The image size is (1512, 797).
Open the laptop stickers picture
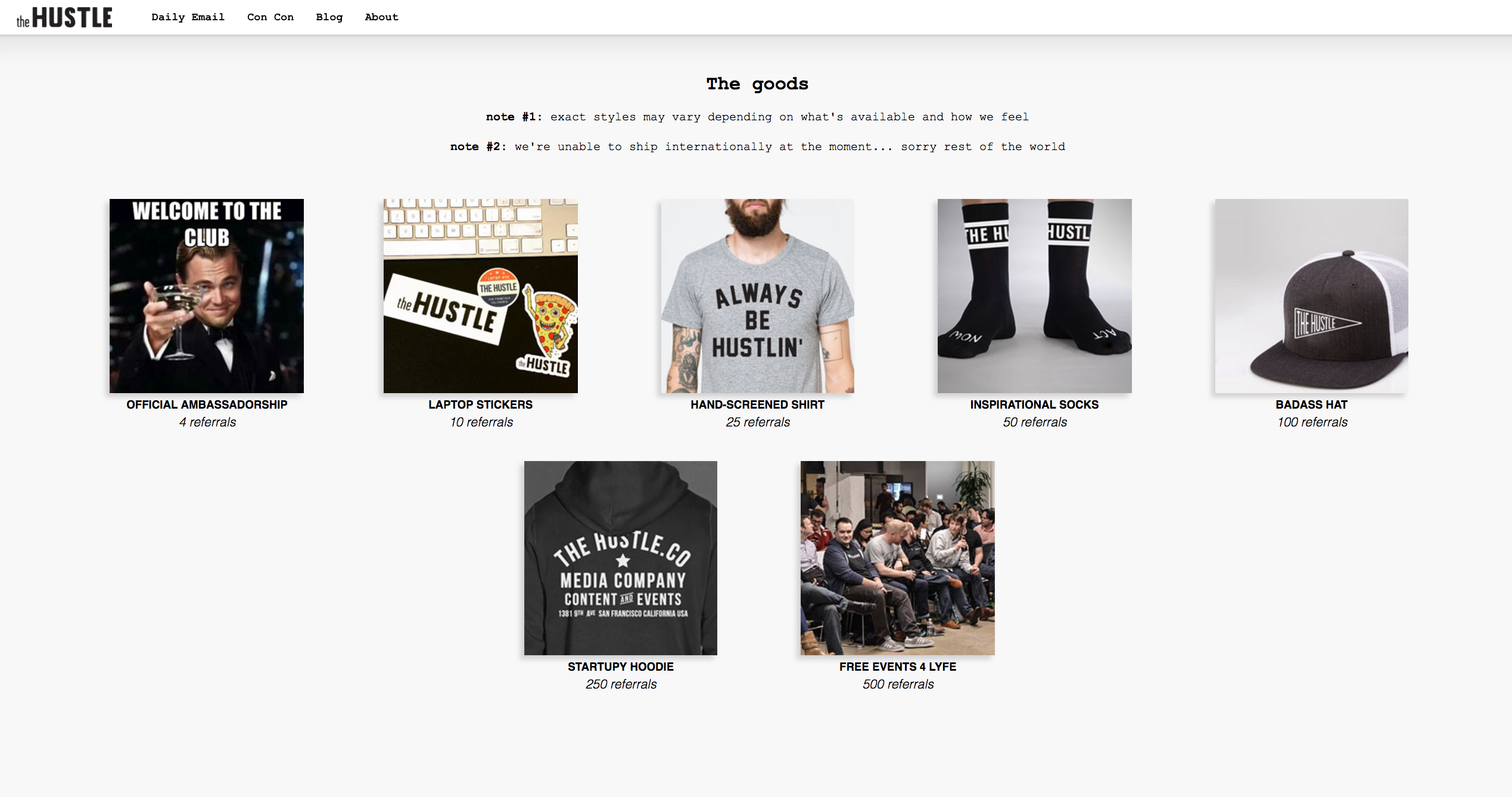click(481, 296)
